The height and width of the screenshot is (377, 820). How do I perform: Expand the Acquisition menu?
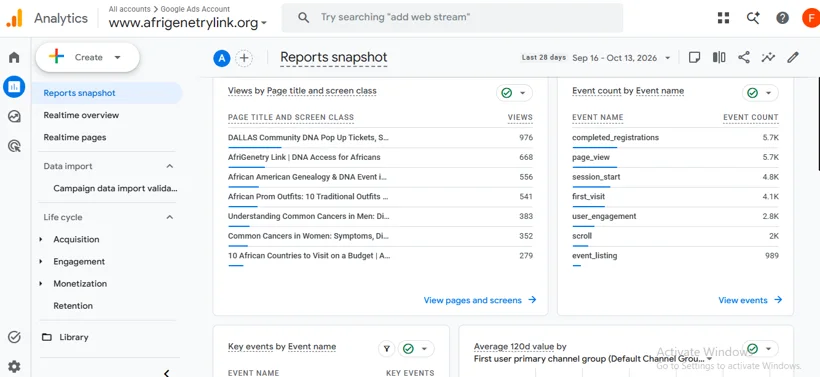click(41, 239)
